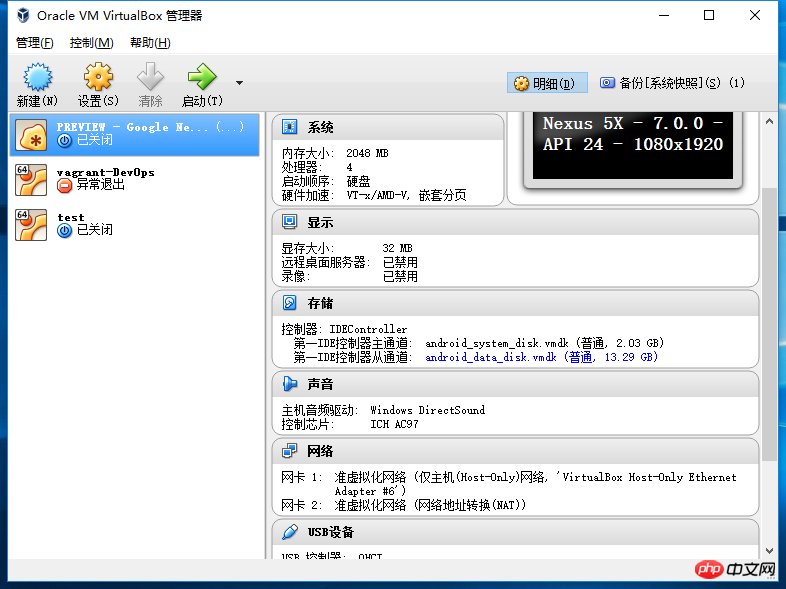Switch to the 明细(D) details view
Image resolution: width=786 pixels, height=589 pixels.
pos(547,83)
